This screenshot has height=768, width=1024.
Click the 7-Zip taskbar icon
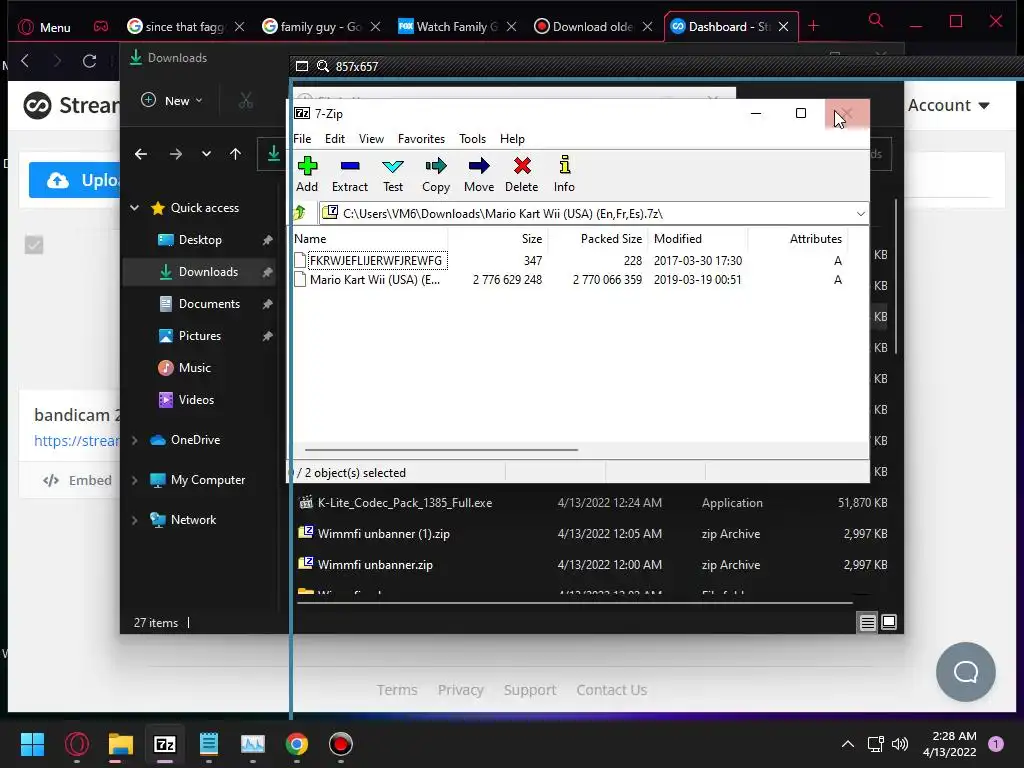coord(165,744)
